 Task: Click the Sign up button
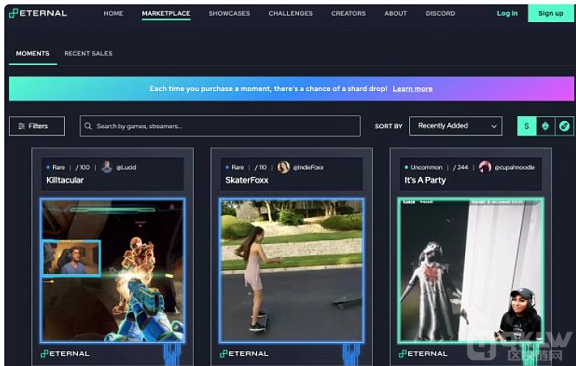(551, 13)
